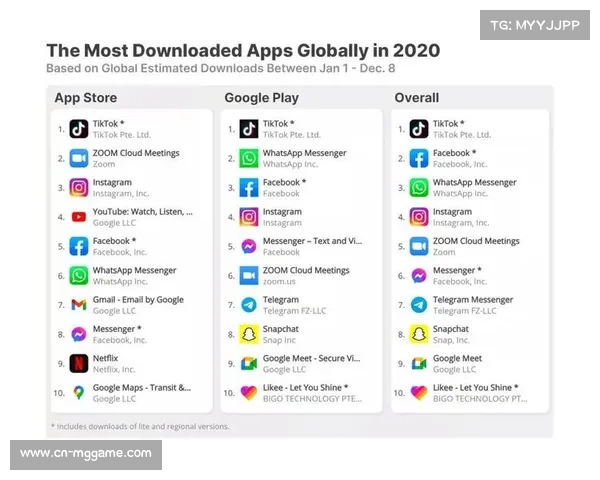Select the Google Meet icon in Overall column

pyautogui.click(x=419, y=363)
